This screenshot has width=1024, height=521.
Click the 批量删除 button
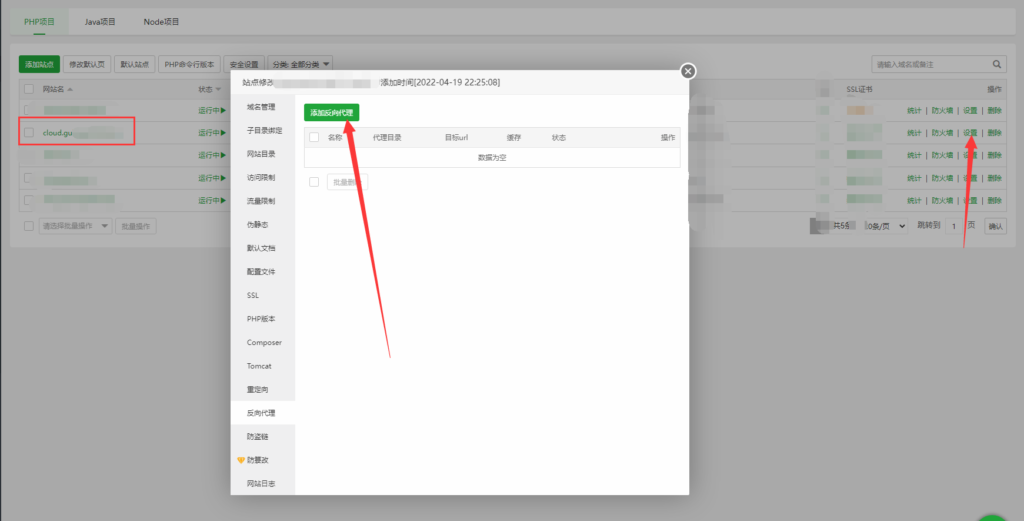pos(347,182)
